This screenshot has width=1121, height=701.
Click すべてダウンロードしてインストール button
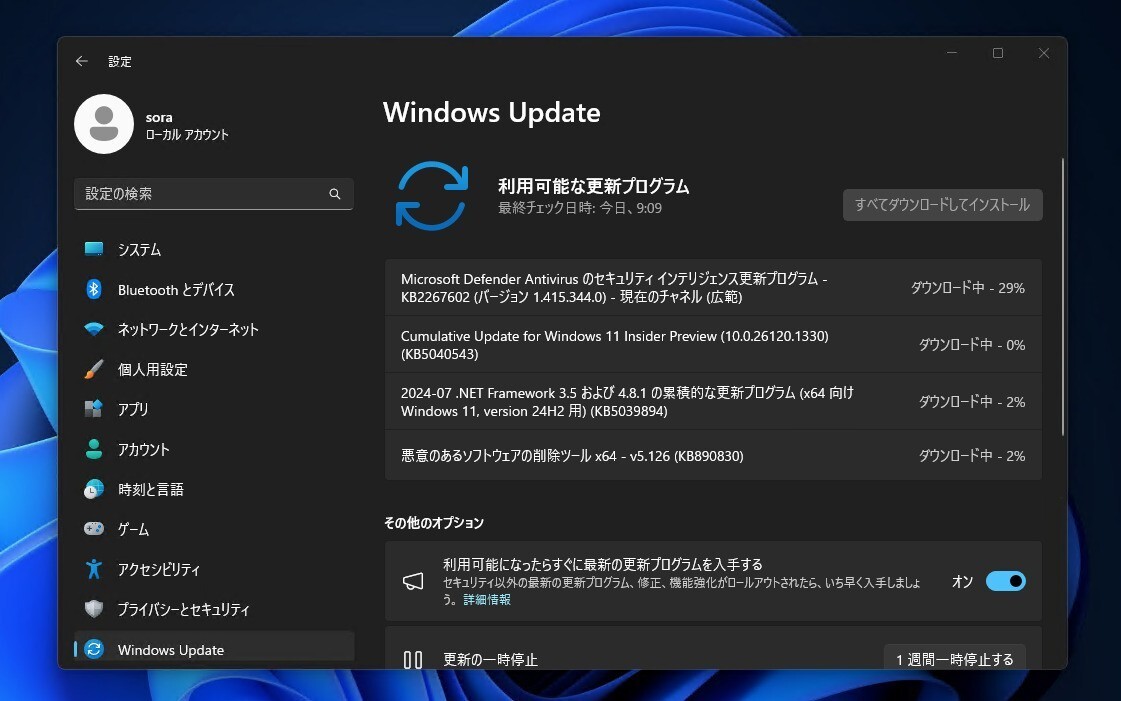[x=941, y=204]
